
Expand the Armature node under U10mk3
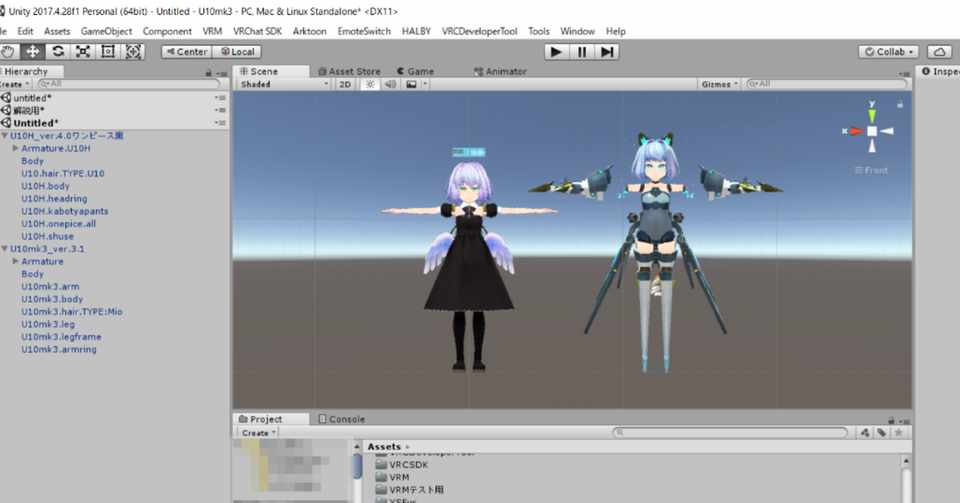pos(15,261)
